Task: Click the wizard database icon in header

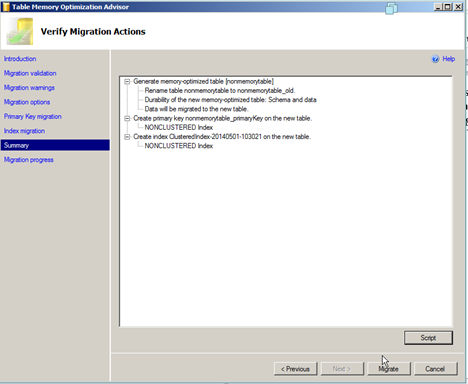Action: pyautogui.click(x=20, y=31)
